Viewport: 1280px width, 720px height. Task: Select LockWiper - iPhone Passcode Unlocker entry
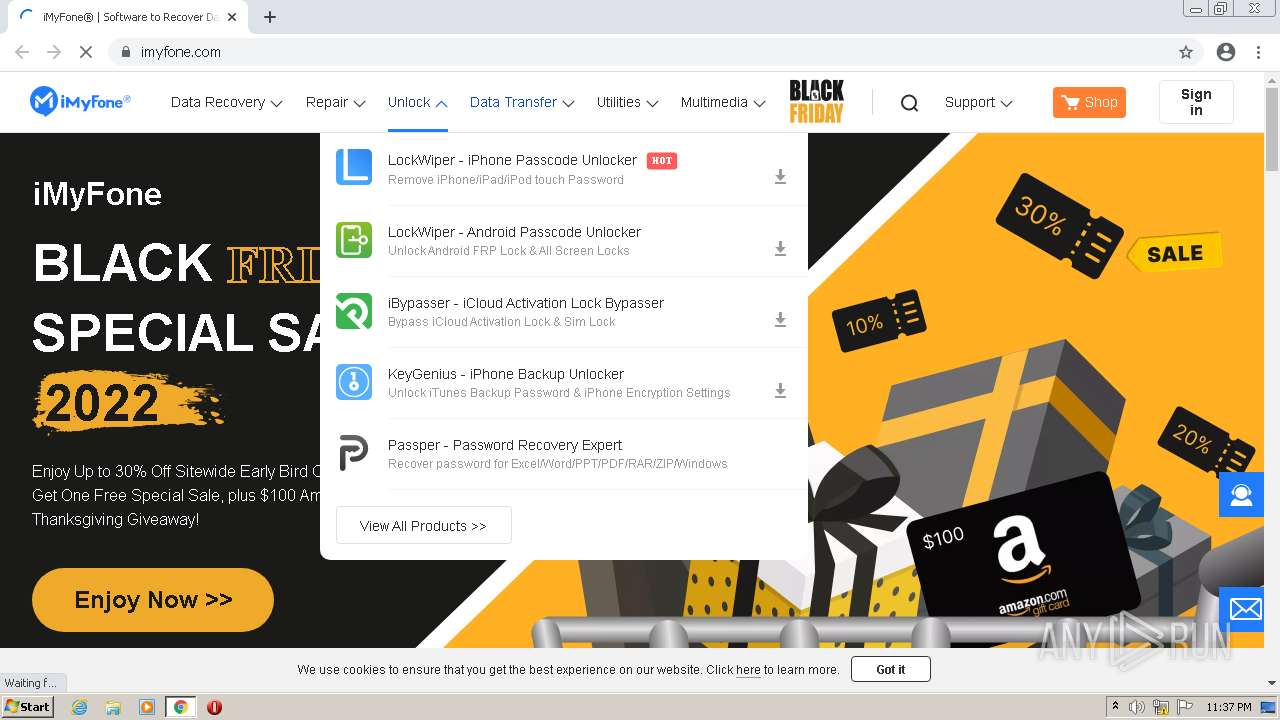[x=512, y=160]
